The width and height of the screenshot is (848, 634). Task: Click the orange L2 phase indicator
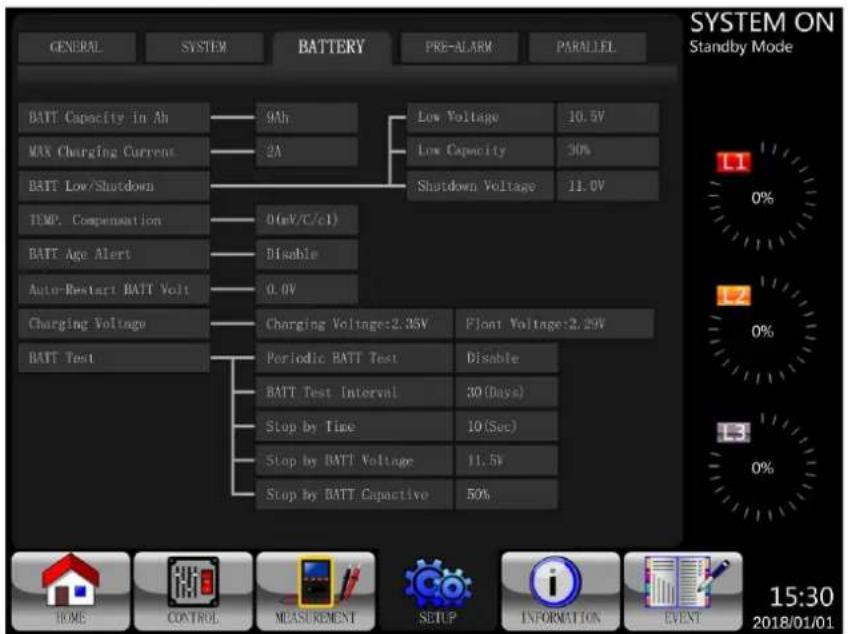coord(733,296)
